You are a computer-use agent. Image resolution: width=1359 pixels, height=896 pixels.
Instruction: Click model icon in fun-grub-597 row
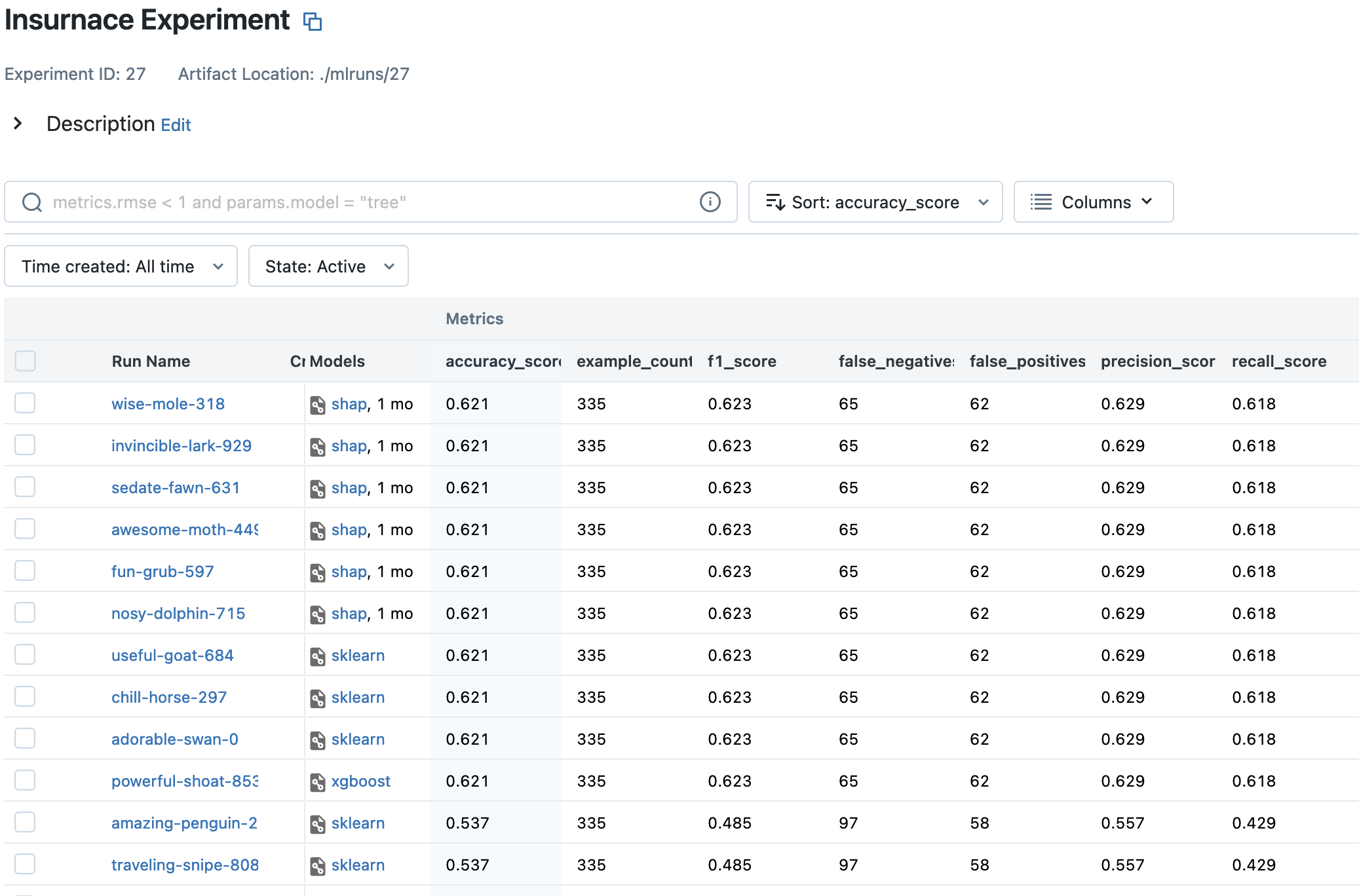pyautogui.click(x=318, y=572)
